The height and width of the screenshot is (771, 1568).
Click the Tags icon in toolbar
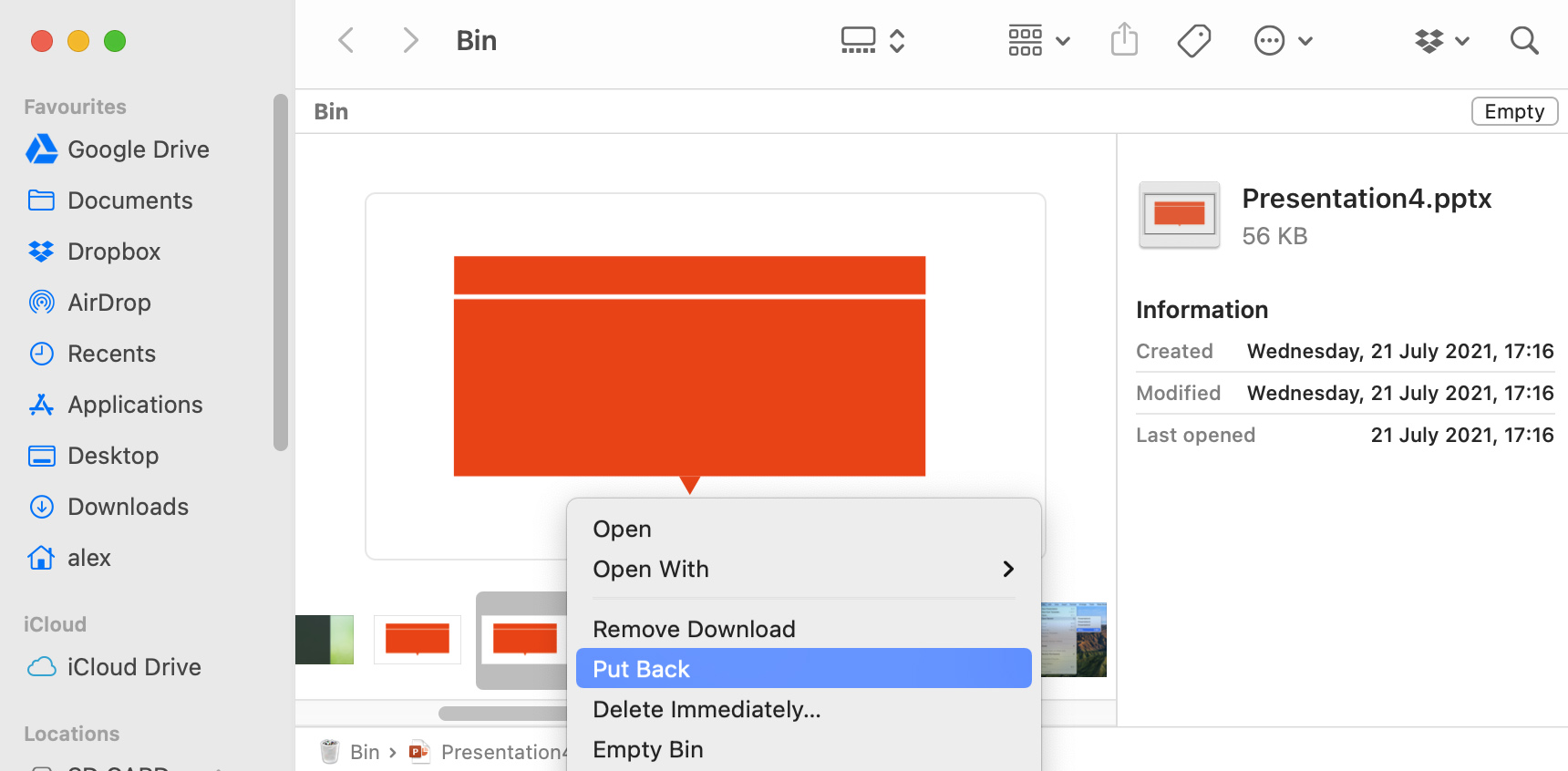(x=1193, y=40)
